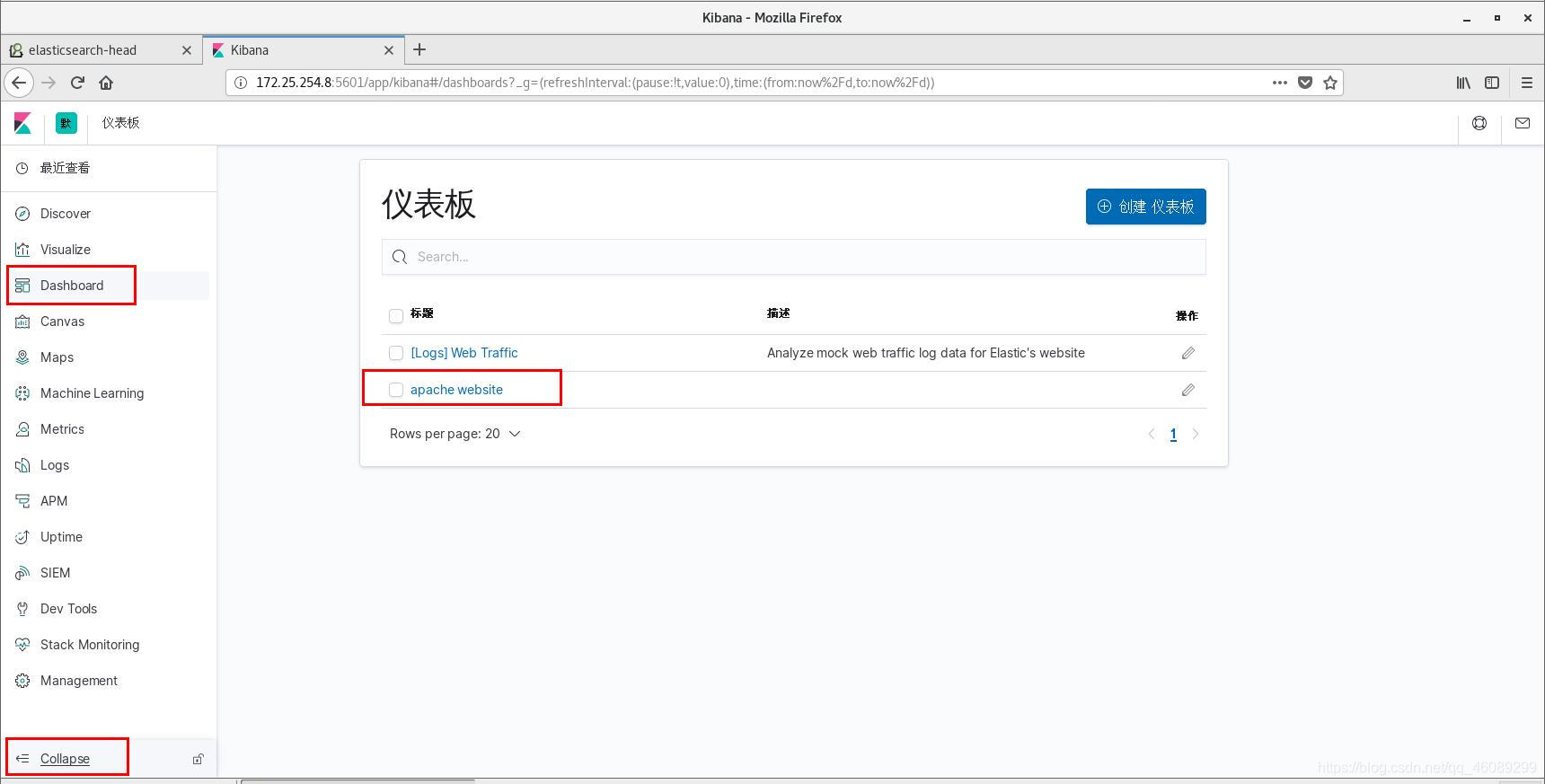Click the Management gear icon
1545x784 pixels.
(x=22, y=681)
